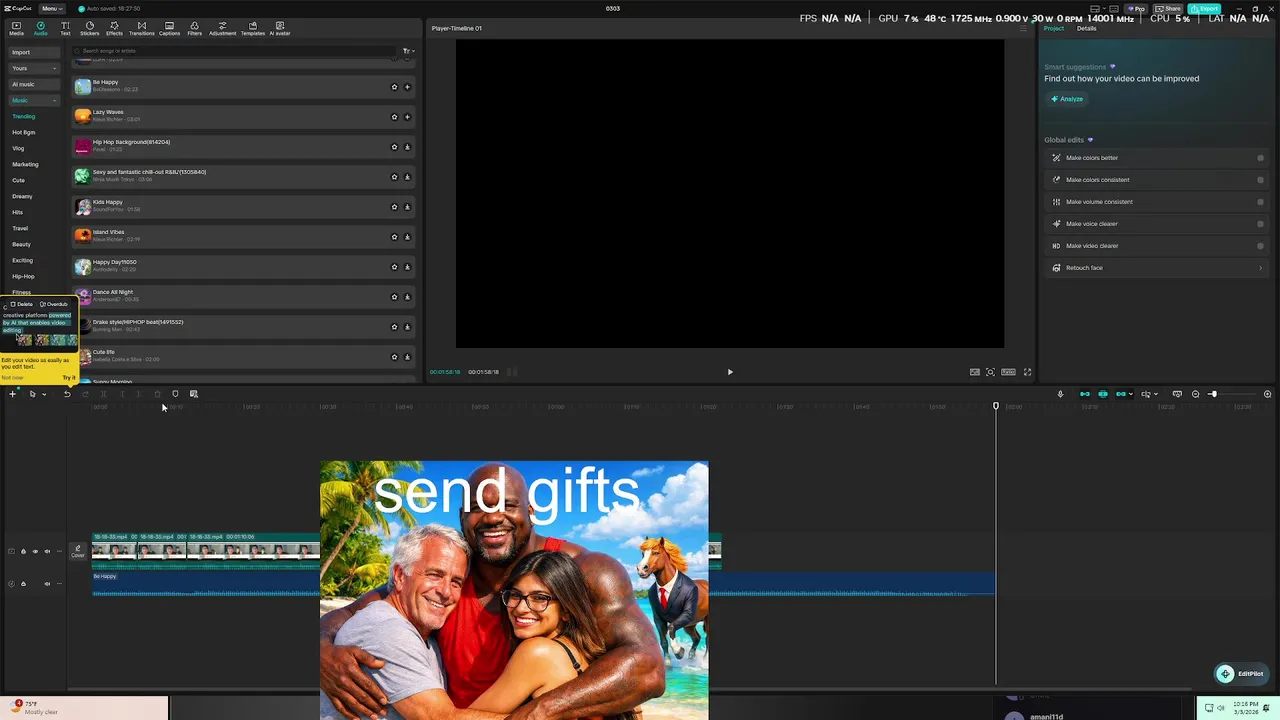Click the Search songs or artists field
The image size is (1280, 720).
coord(235,51)
